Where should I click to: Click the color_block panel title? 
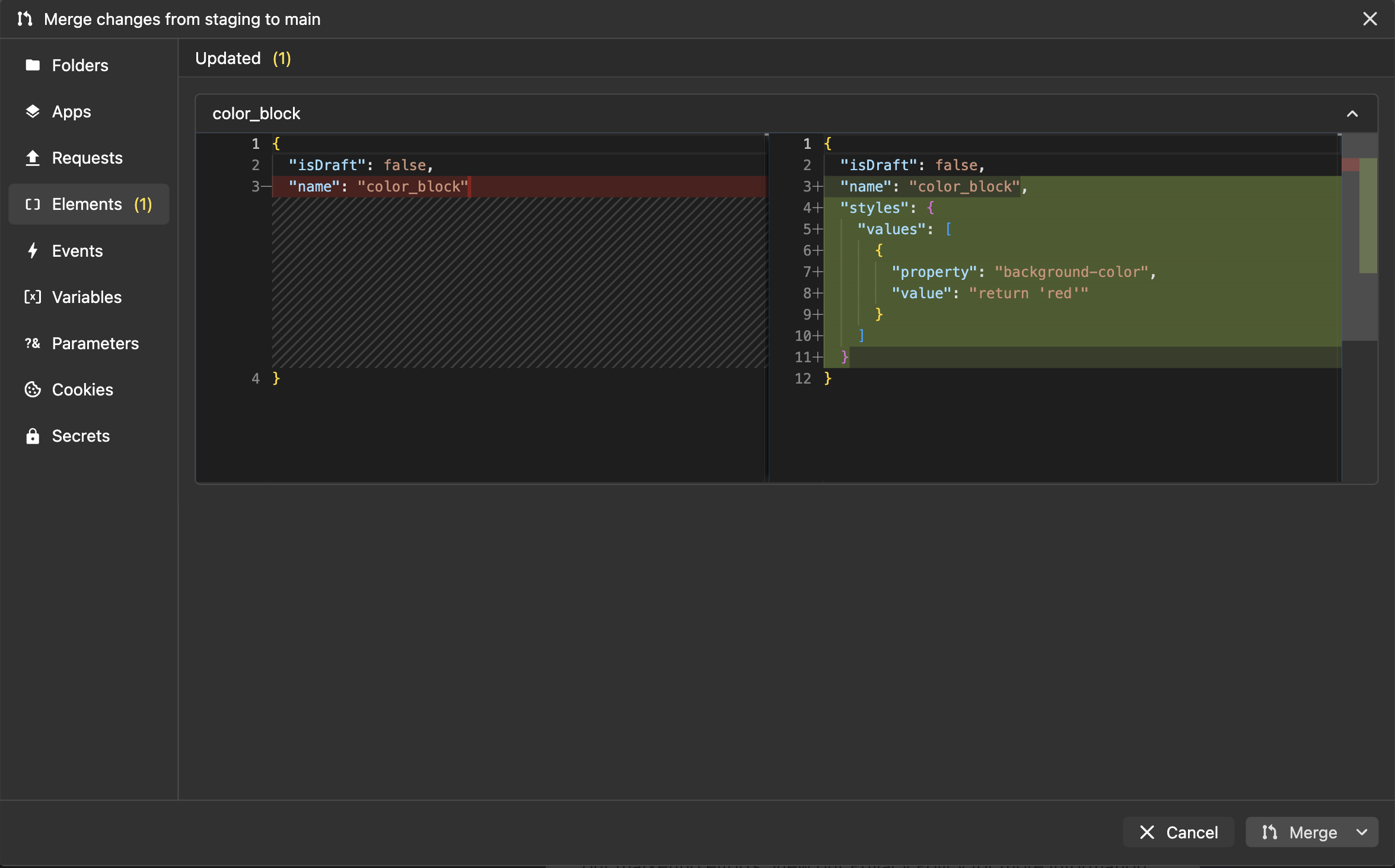[256, 114]
